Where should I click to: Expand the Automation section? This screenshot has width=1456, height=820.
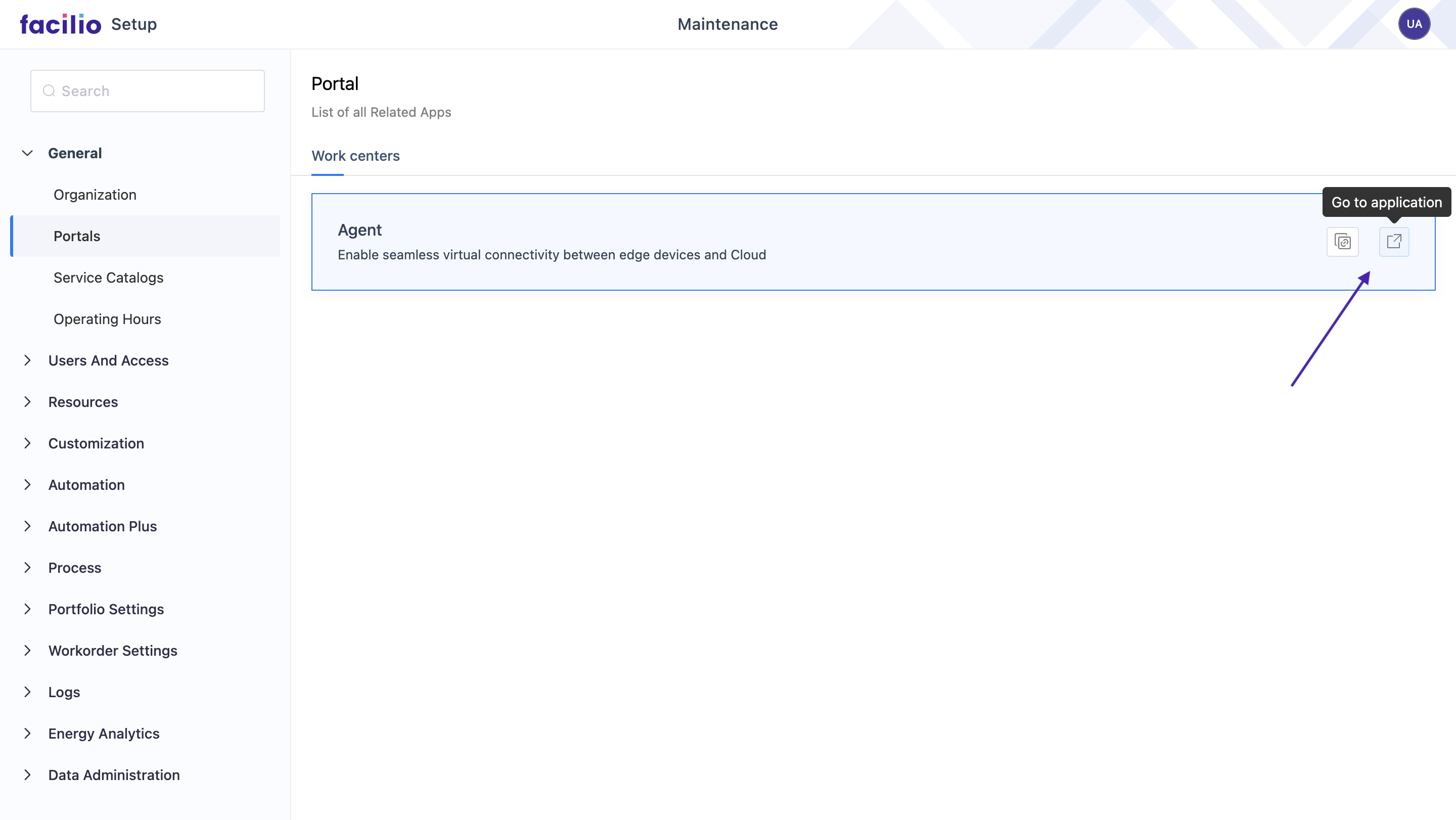(x=27, y=485)
